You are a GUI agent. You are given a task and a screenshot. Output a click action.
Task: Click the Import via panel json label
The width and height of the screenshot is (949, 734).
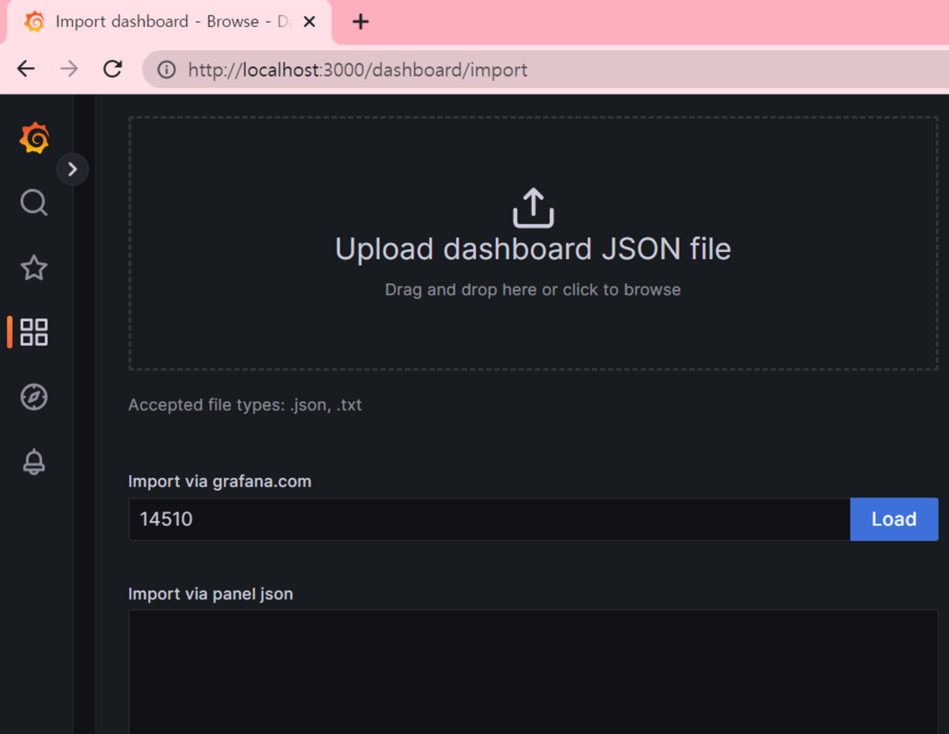tap(211, 594)
